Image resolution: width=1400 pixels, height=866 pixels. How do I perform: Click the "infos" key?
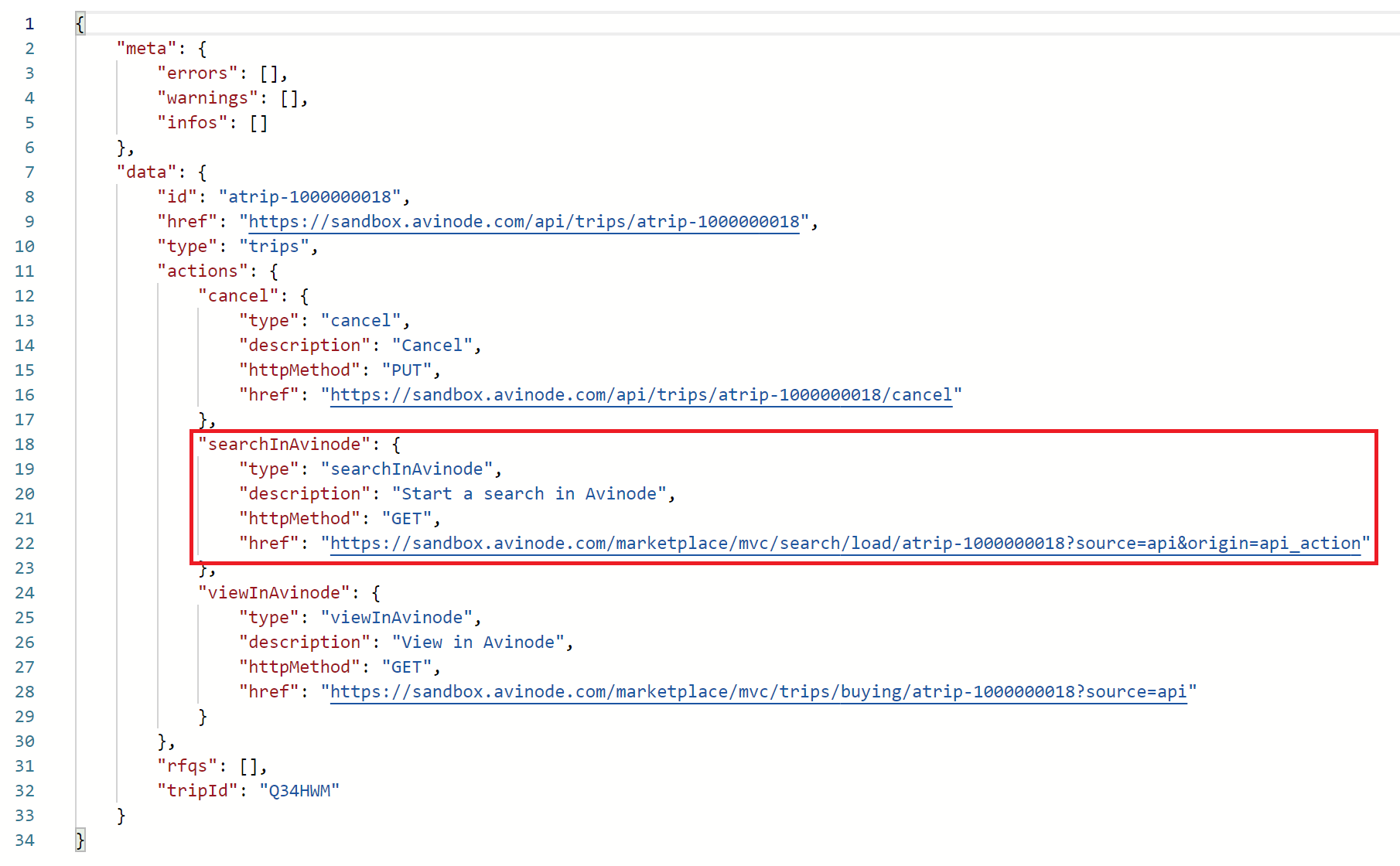click(193, 123)
